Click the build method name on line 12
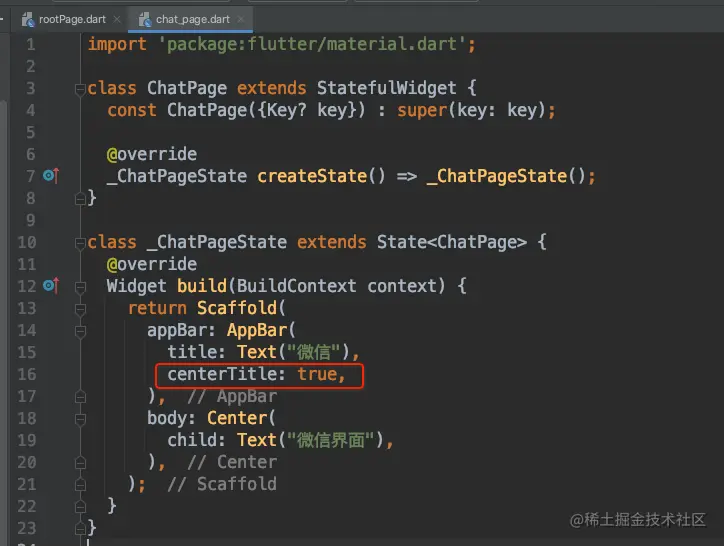724x546 pixels. [202, 286]
